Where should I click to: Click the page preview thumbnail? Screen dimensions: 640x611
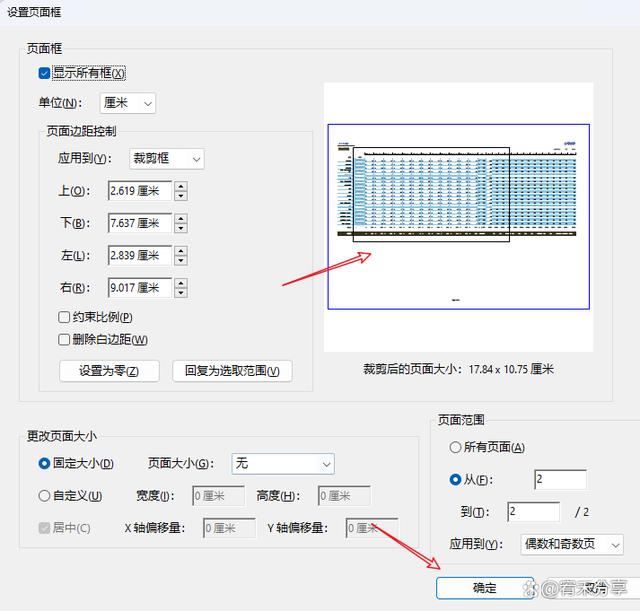pos(458,217)
